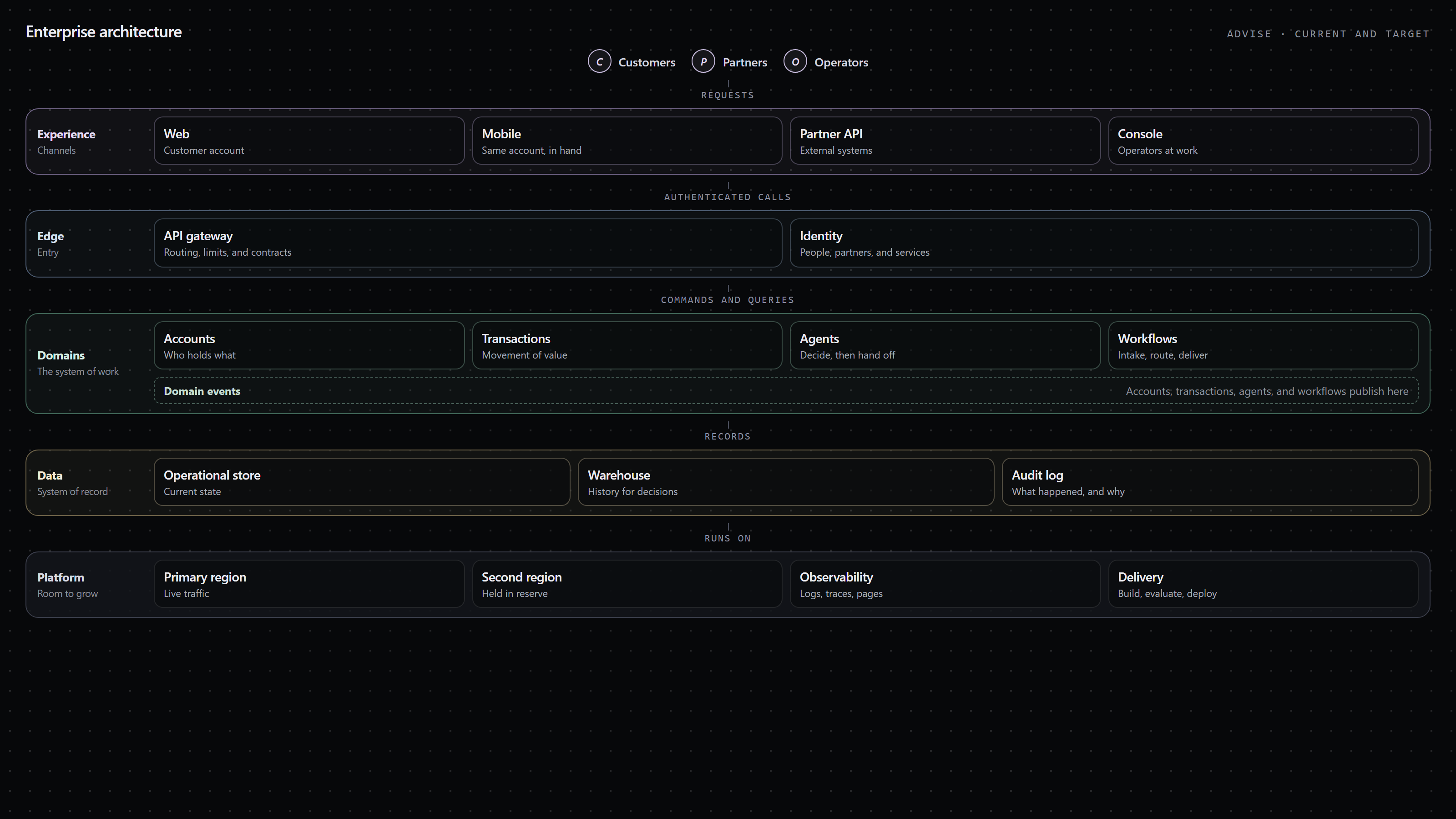Select the Console operators card
1456x819 pixels.
[1263, 141]
